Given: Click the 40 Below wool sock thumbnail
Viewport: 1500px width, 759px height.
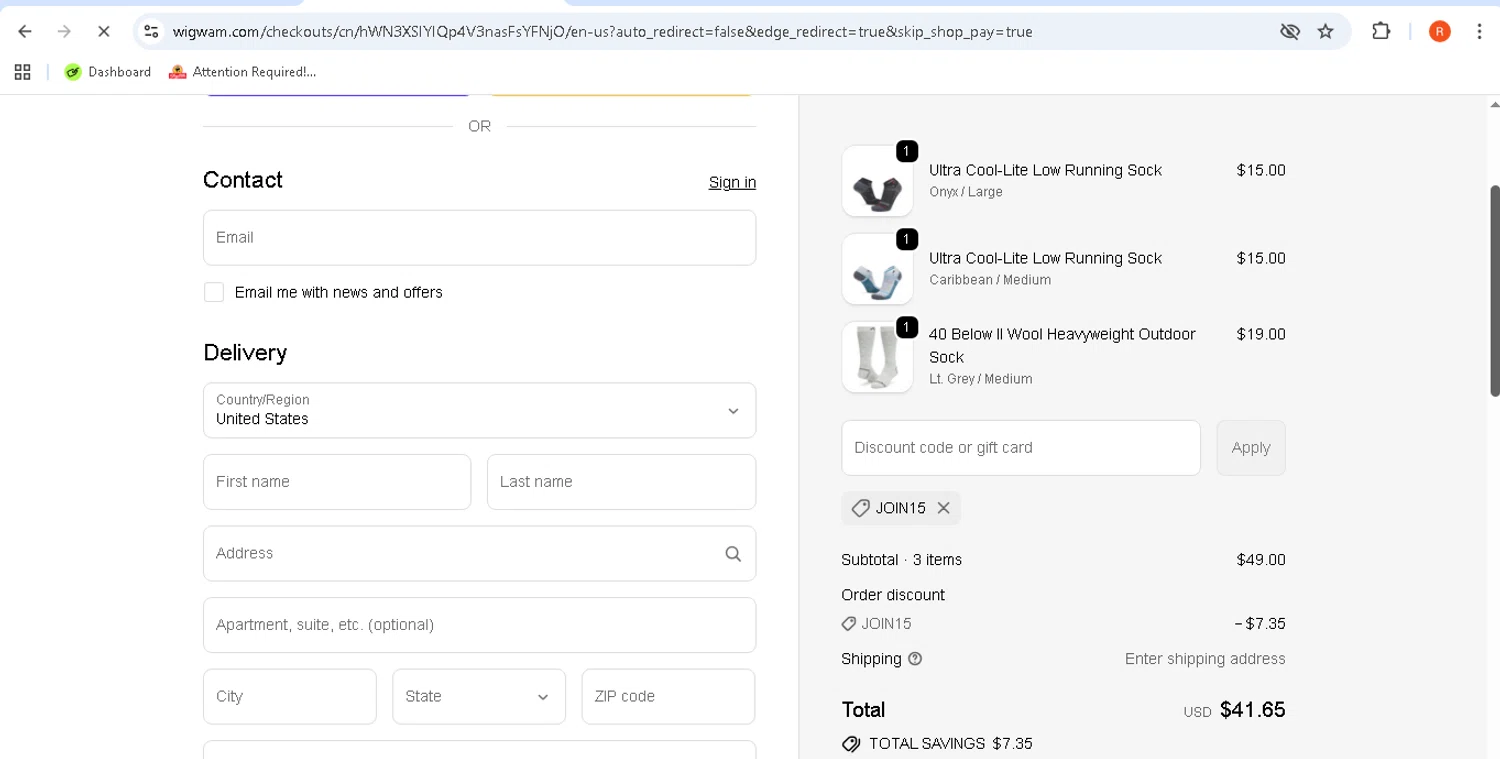Looking at the screenshot, I should pyautogui.click(x=877, y=357).
